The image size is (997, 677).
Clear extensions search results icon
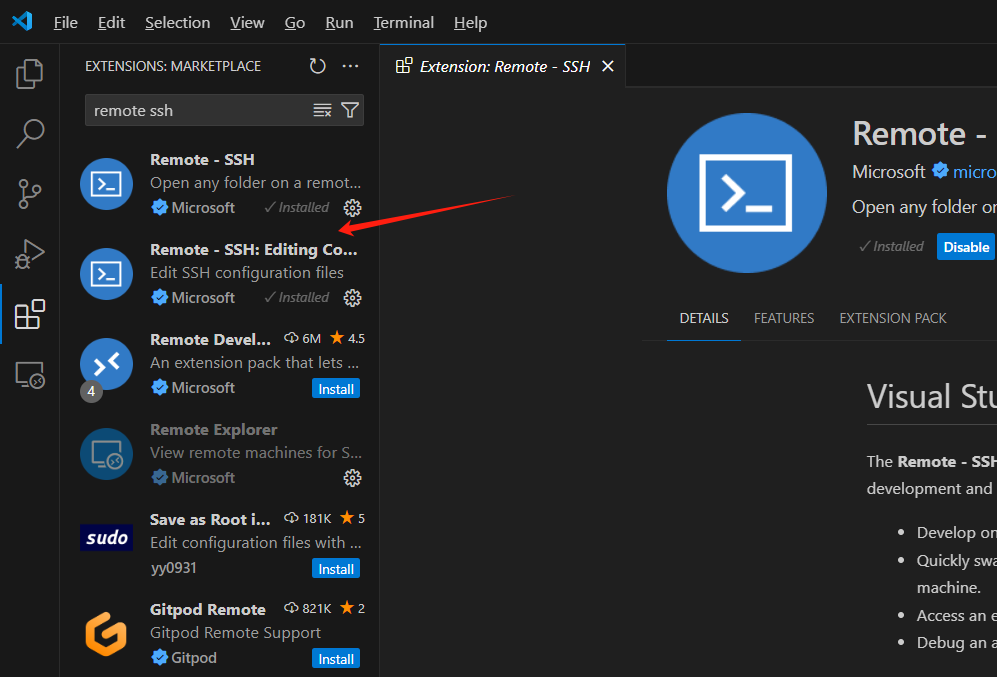(322, 110)
